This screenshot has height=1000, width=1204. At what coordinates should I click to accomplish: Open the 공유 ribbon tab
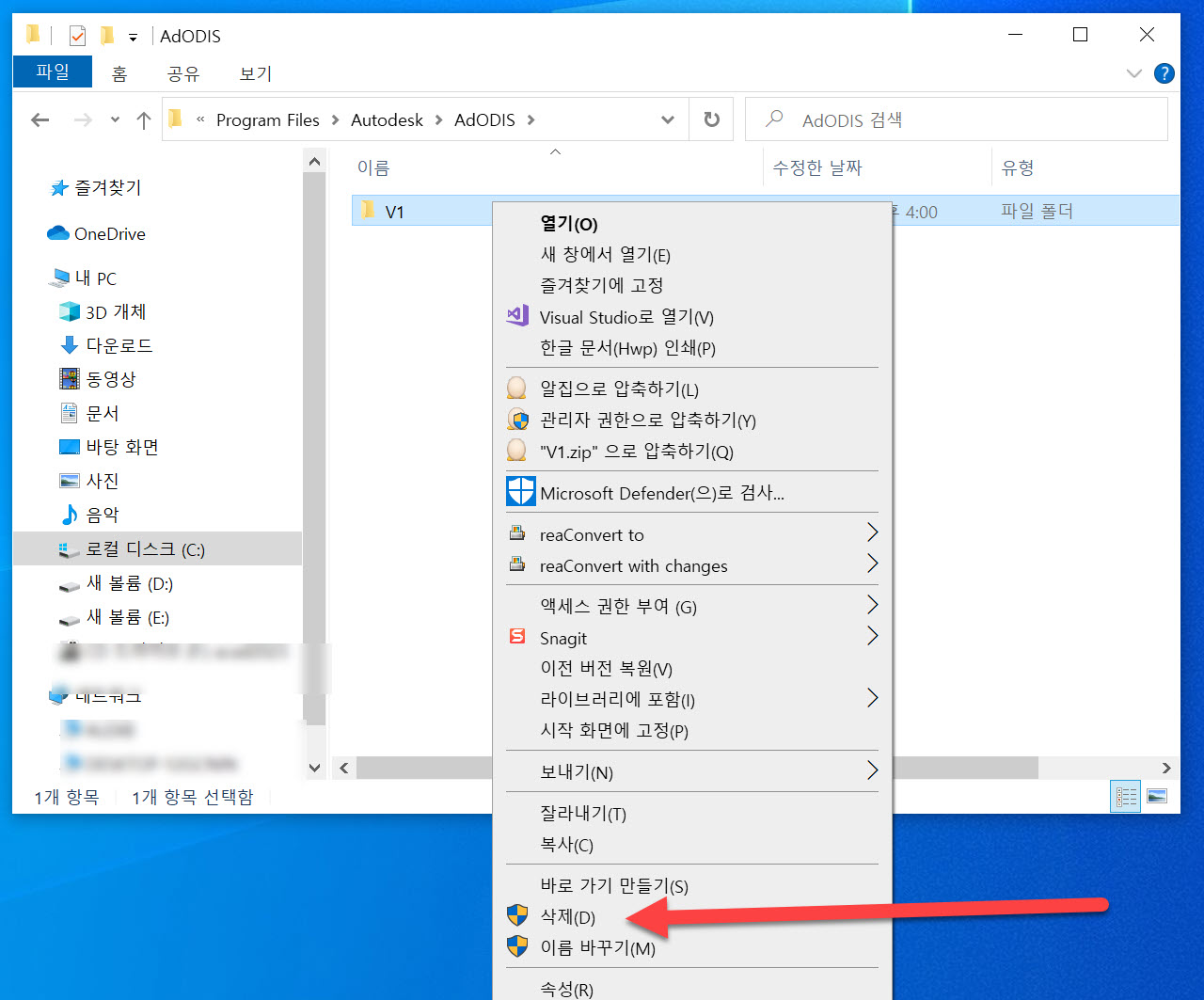(183, 73)
